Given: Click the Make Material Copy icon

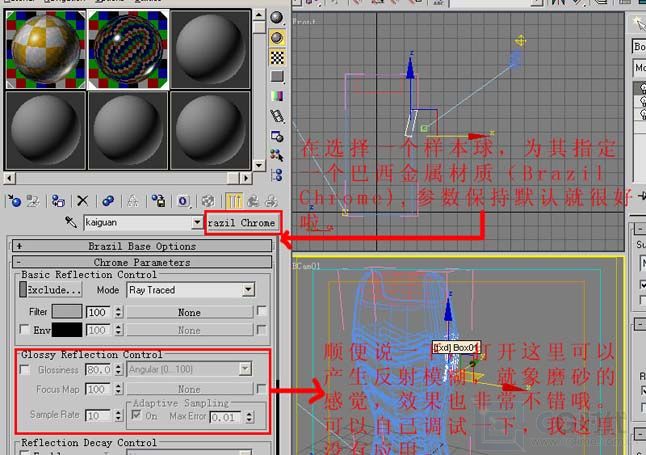Looking at the screenshot, I should [108, 201].
